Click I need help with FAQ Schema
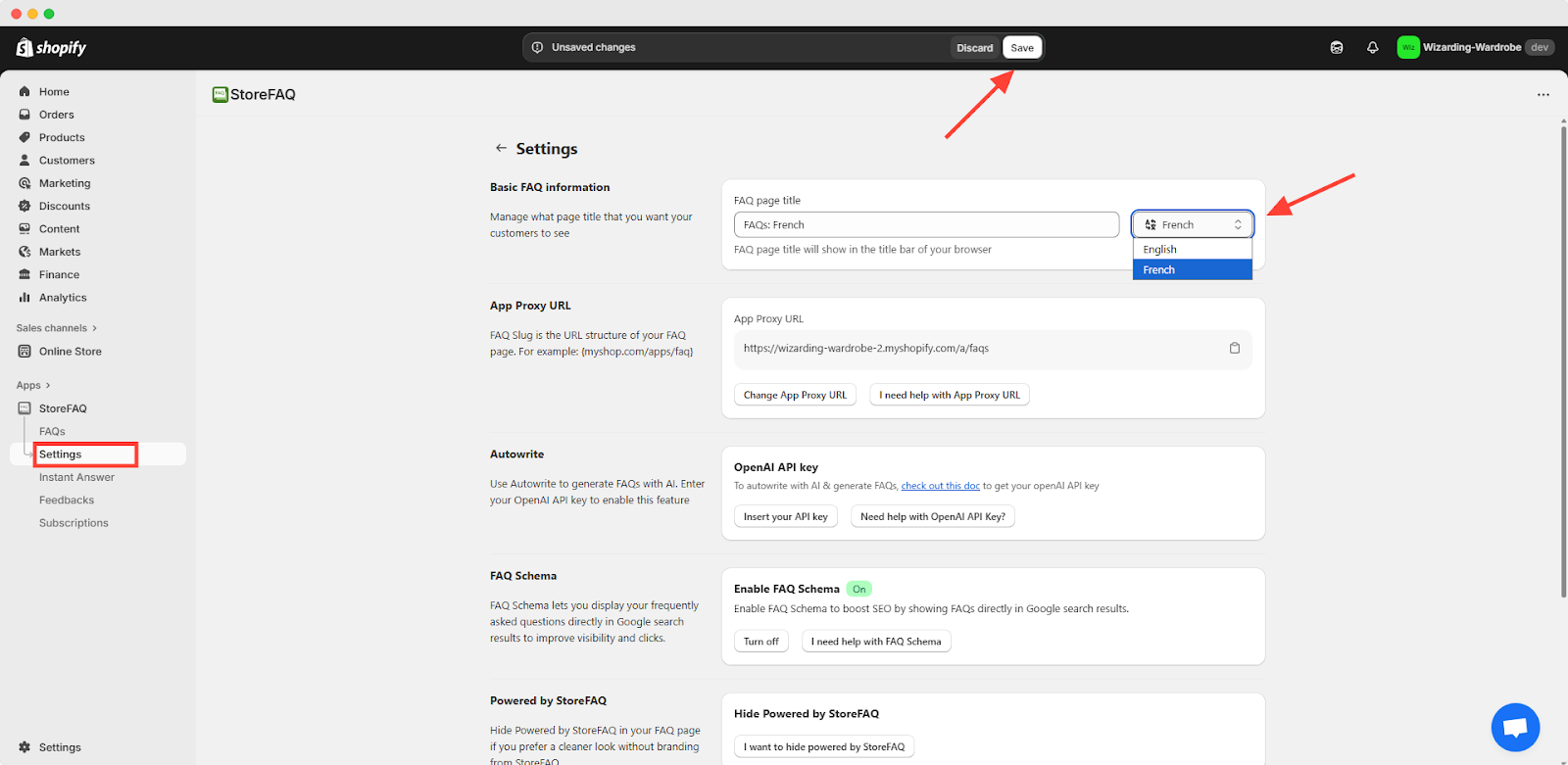 click(876, 641)
